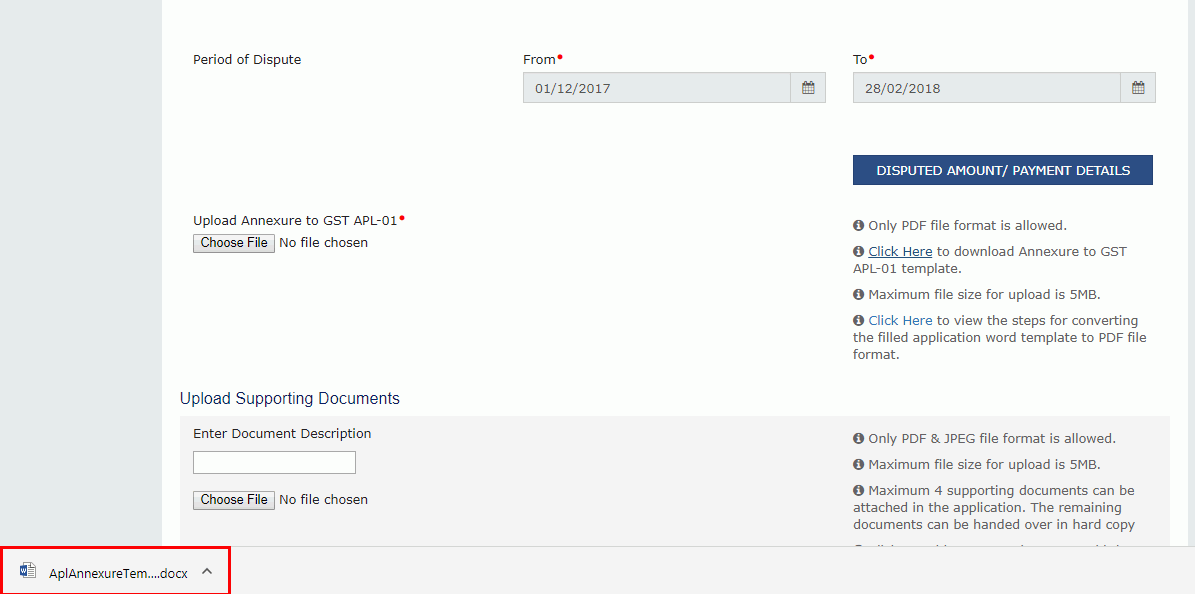
Task: Open the To date calendar picker
Action: pyautogui.click(x=1137, y=87)
